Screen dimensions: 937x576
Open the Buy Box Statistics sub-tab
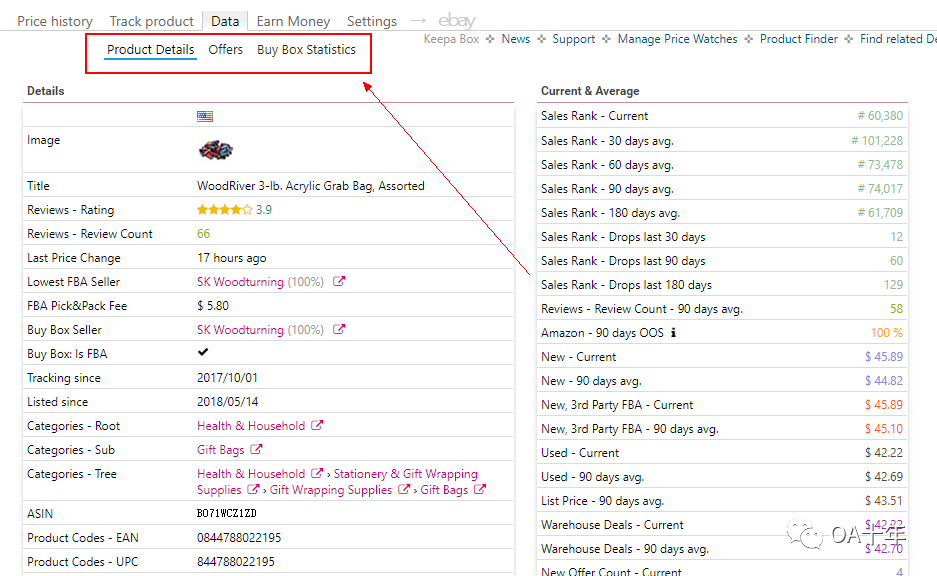pyautogui.click(x=306, y=50)
